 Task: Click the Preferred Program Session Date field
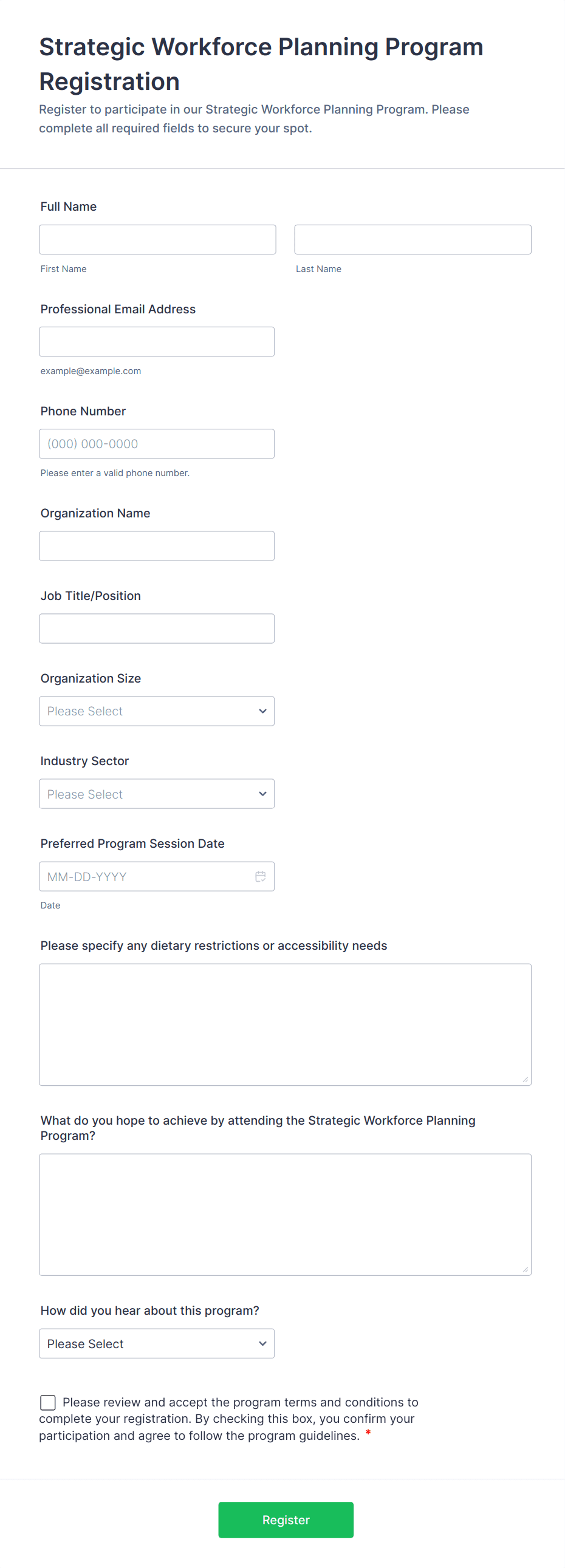tap(146, 876)
